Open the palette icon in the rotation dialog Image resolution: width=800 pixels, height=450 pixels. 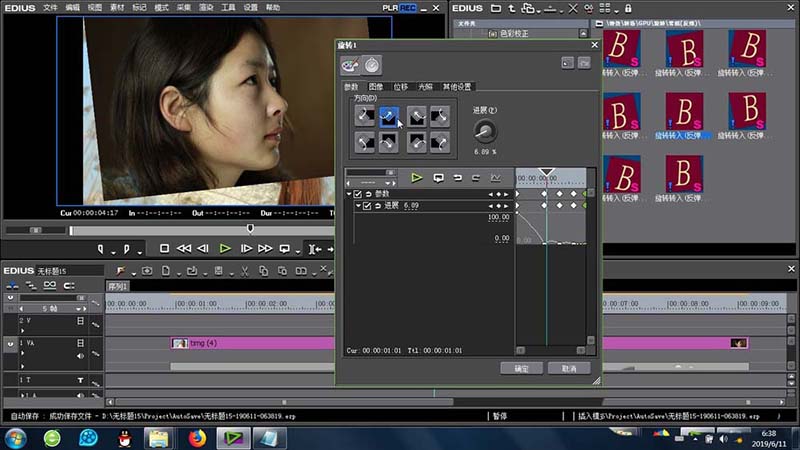pos(350,65)
